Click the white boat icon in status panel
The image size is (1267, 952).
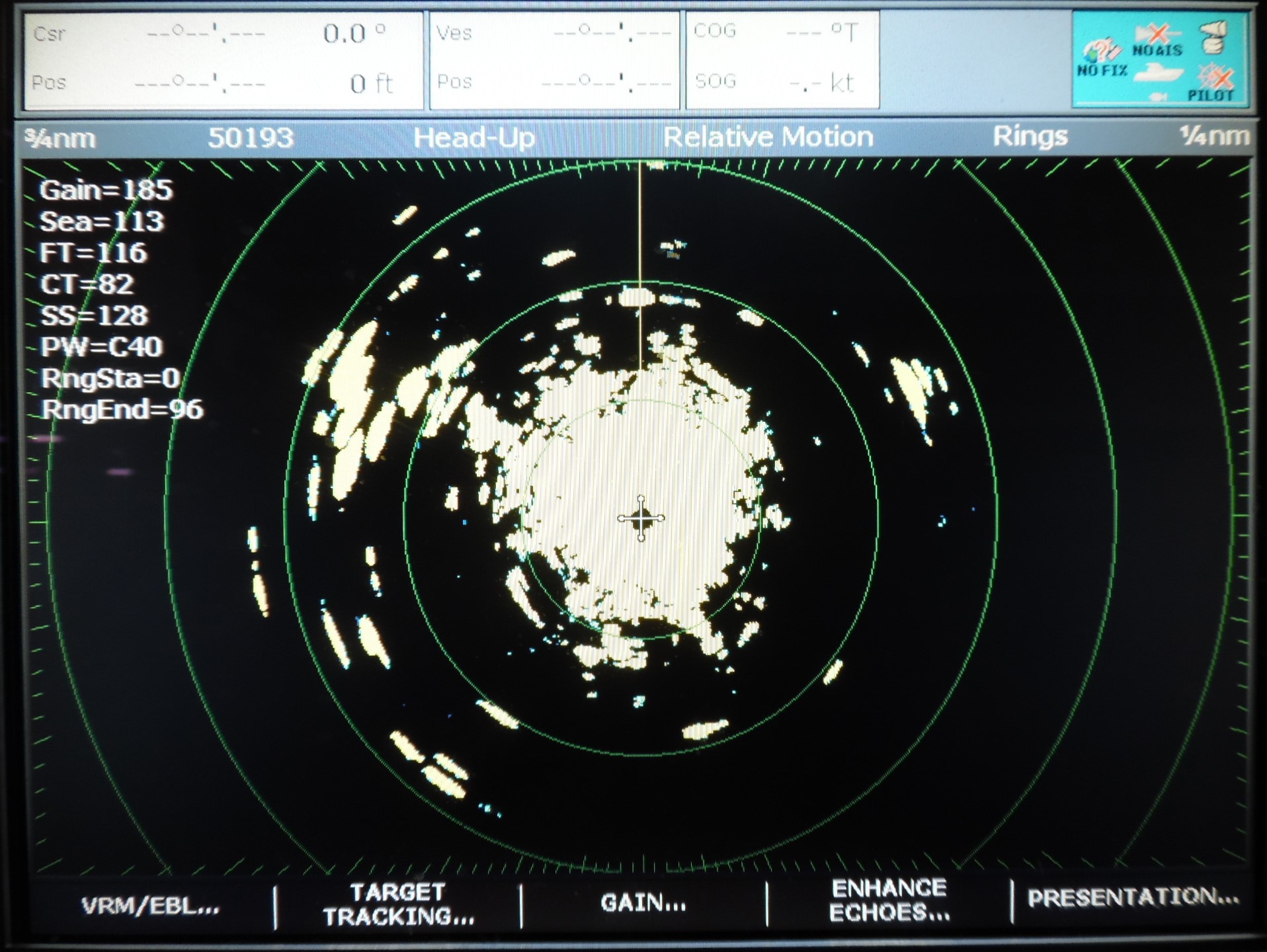coord(1159,72)
